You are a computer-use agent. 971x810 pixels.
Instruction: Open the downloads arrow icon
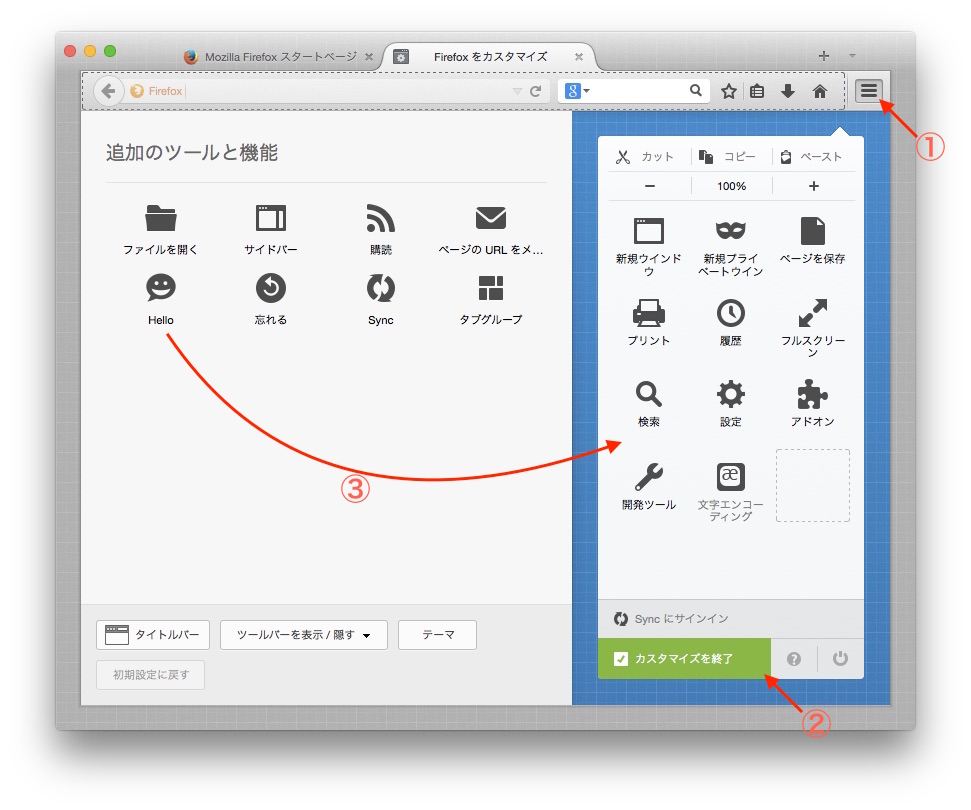(788, 92)
